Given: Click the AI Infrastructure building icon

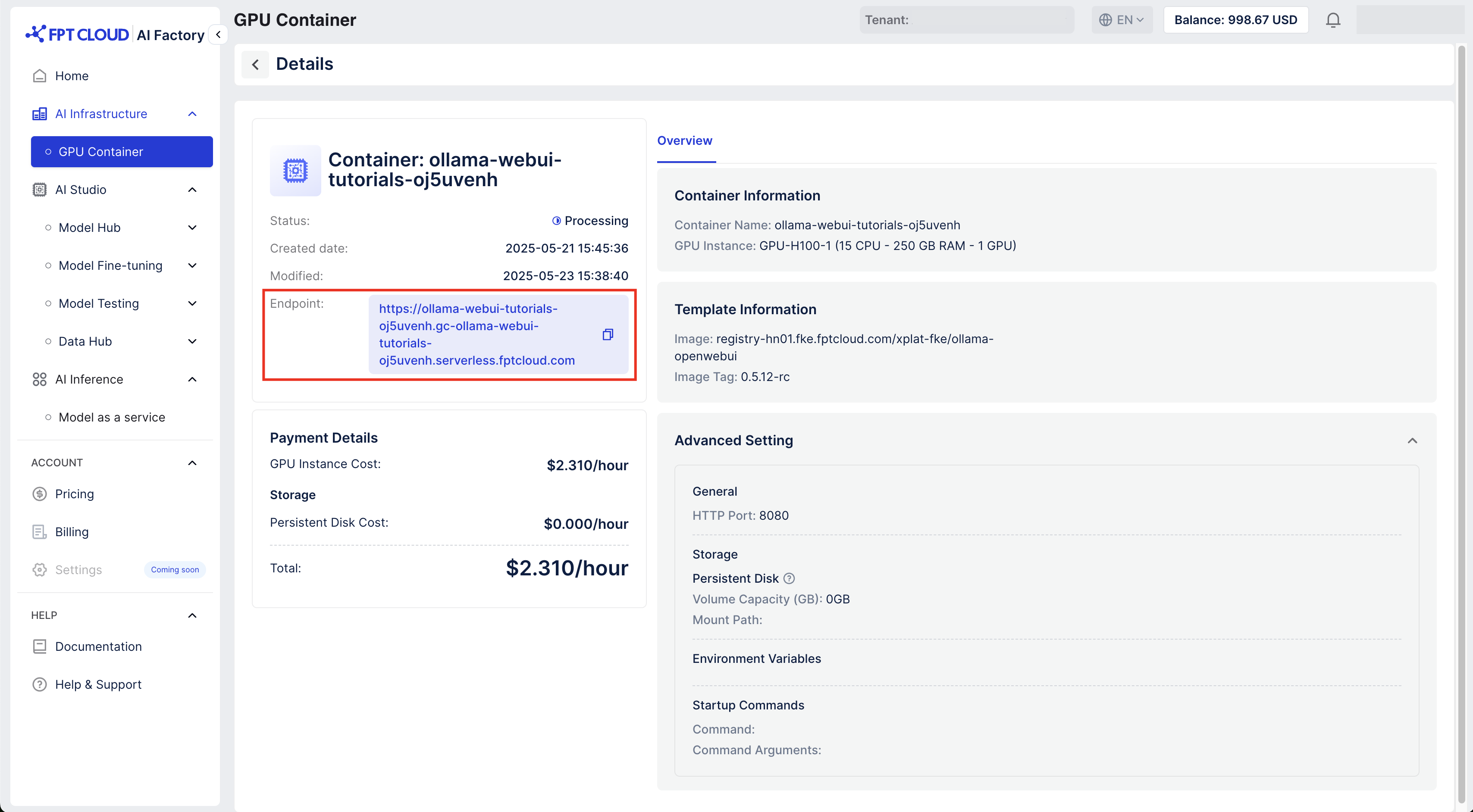Looking at the screenshot, I should (x=40, y=114).
